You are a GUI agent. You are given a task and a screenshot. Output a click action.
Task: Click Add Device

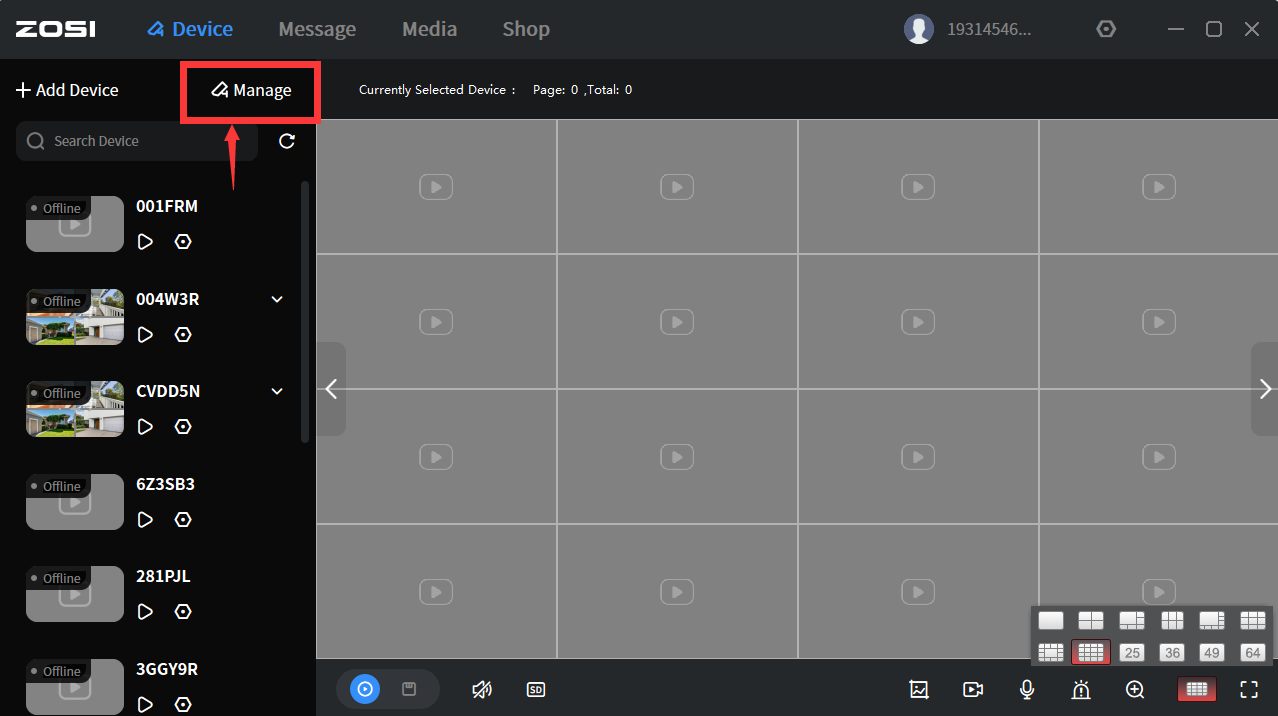click(x=67, y=90)
